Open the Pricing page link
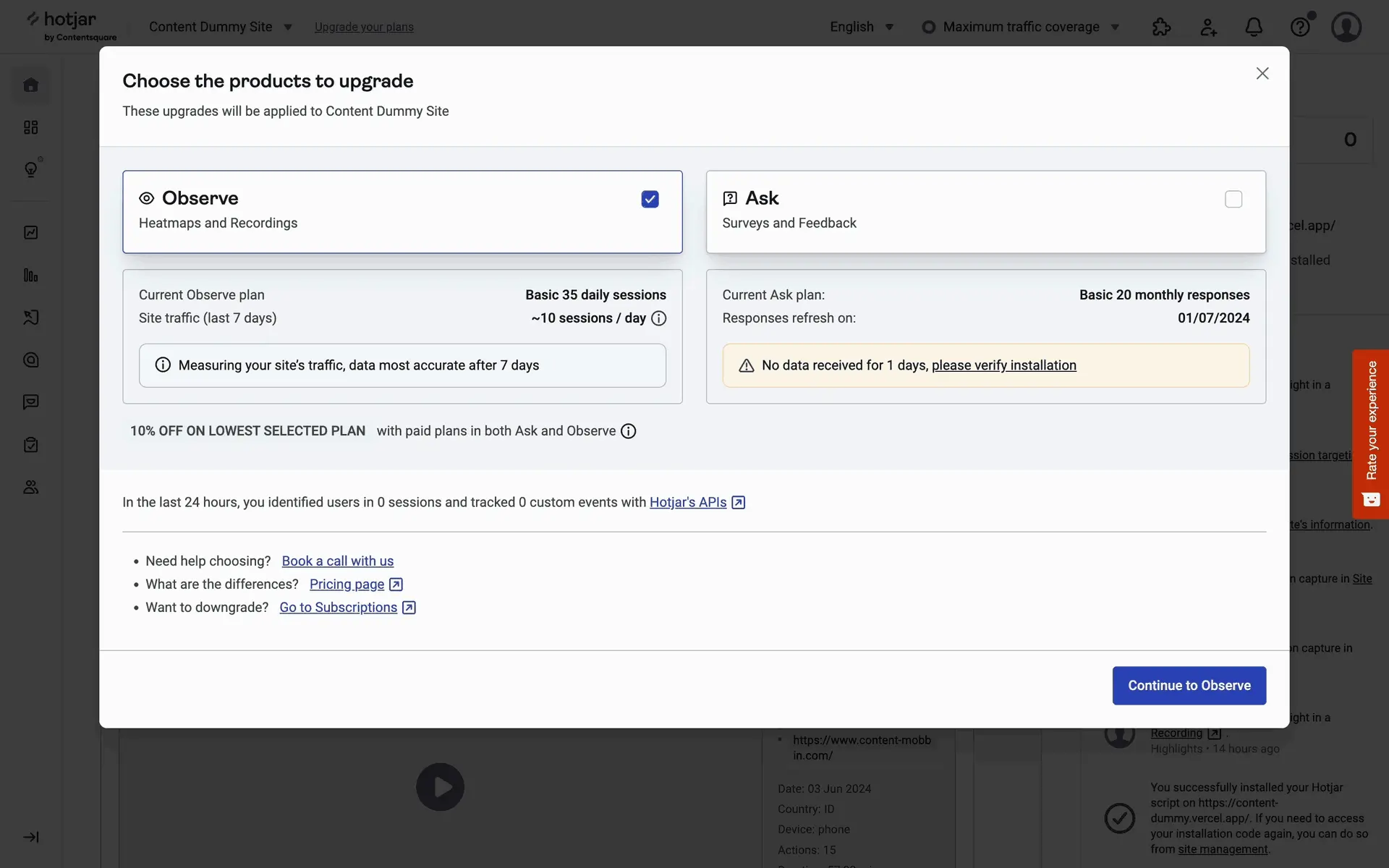 tap(347, 584)
